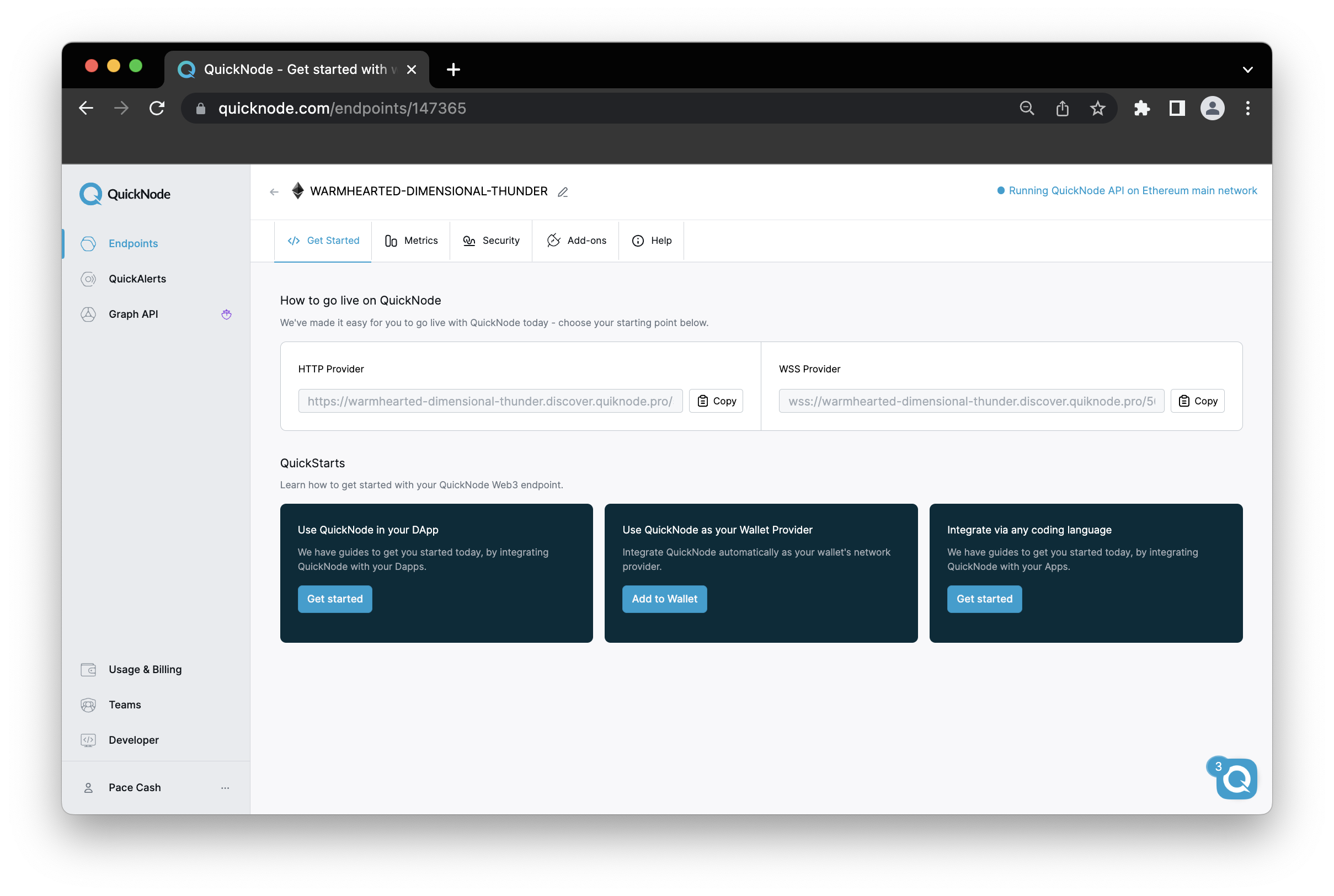Open the Chrome profile avatar
The height and width of the screenshot is (896, 1334).
point(1212,108)
